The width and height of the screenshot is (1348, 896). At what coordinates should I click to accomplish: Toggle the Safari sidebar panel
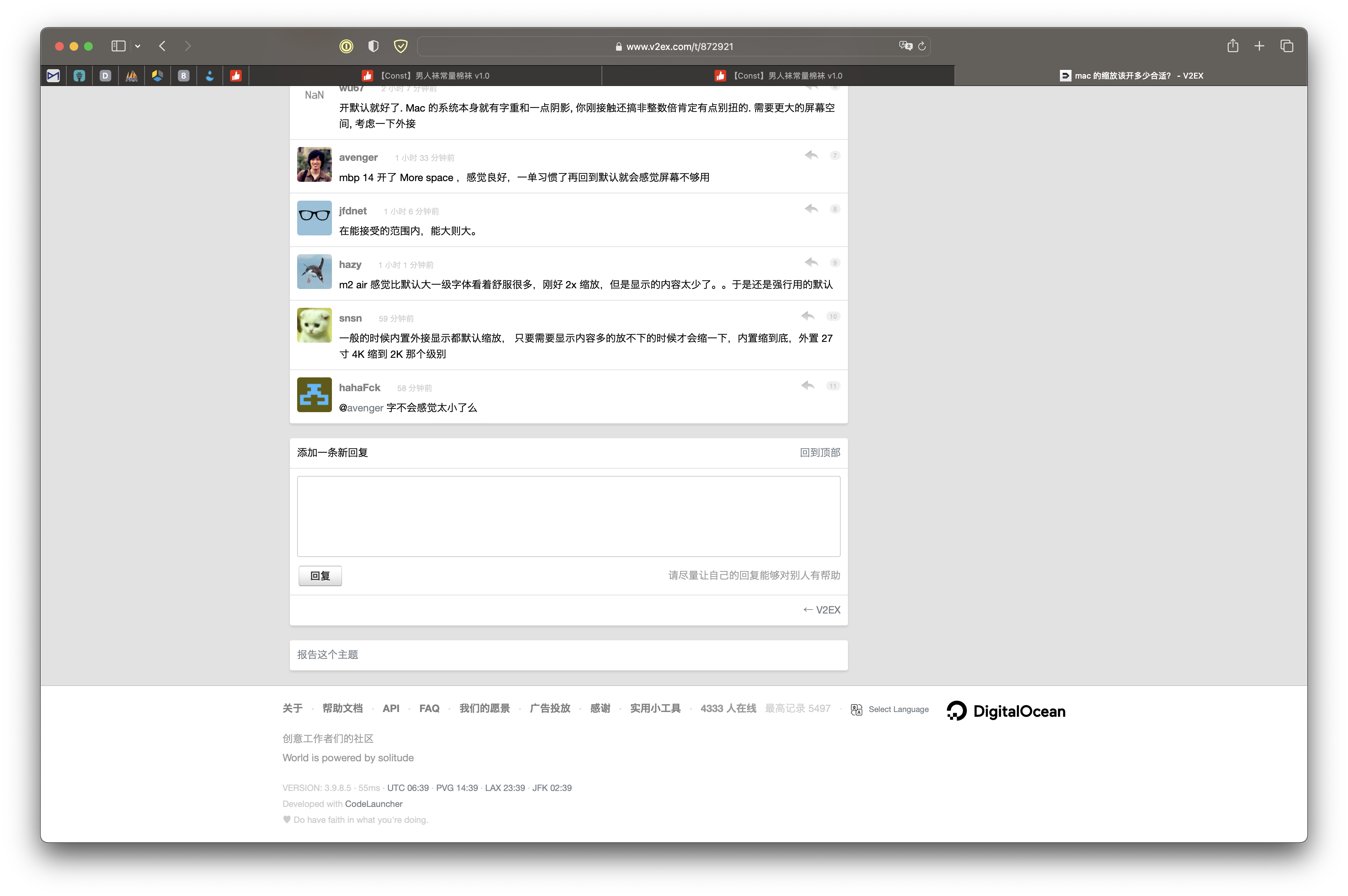point(118,46)
